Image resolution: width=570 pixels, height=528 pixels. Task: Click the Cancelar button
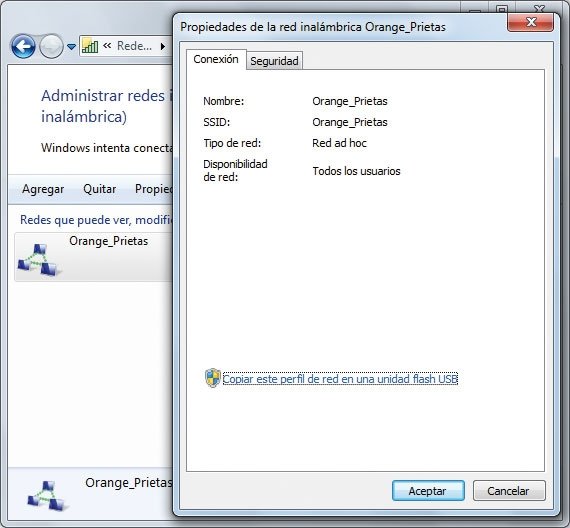pos(509,491)
